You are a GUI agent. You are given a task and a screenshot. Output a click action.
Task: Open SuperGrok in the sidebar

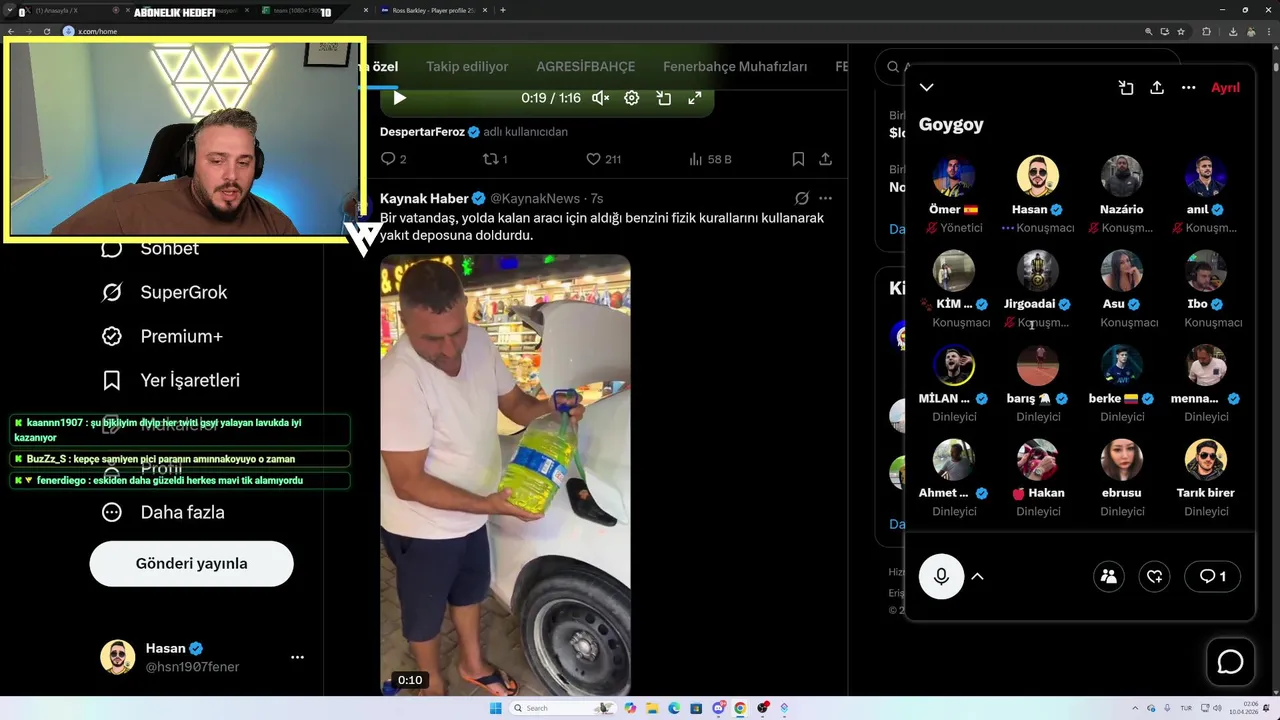164,292
